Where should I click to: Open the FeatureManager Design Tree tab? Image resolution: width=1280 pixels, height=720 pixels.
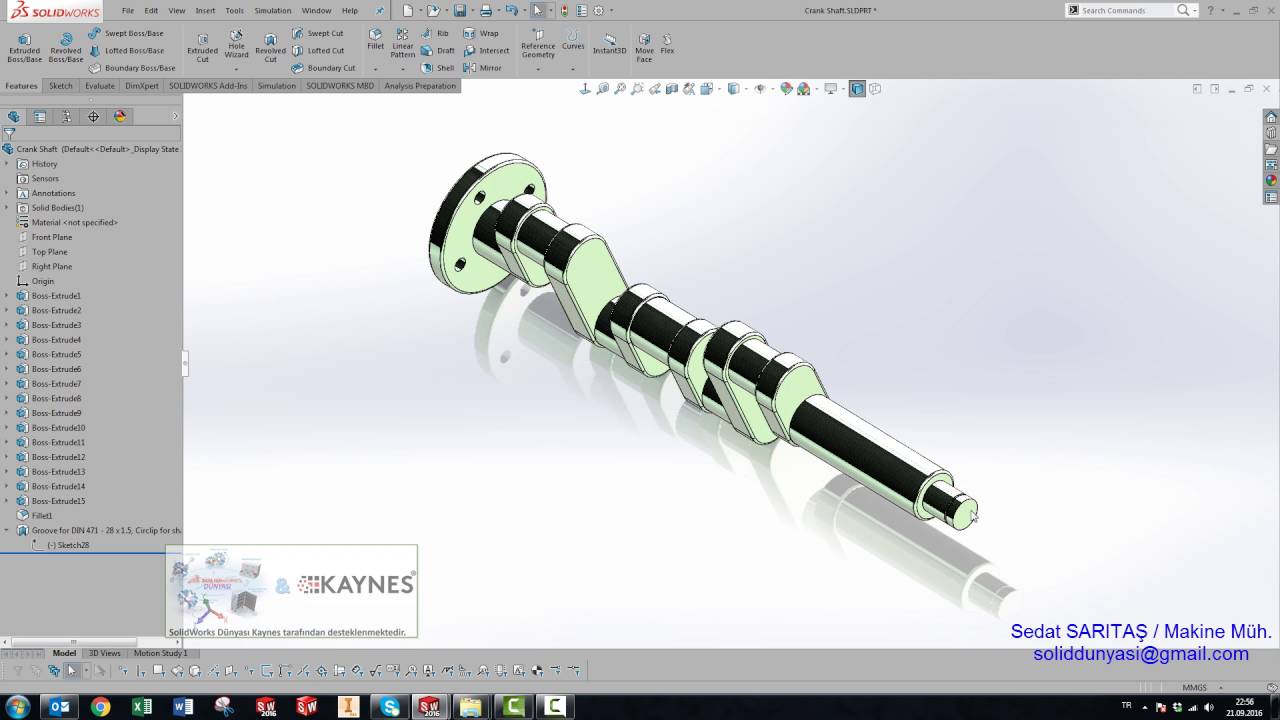click(x=13, y=116)
